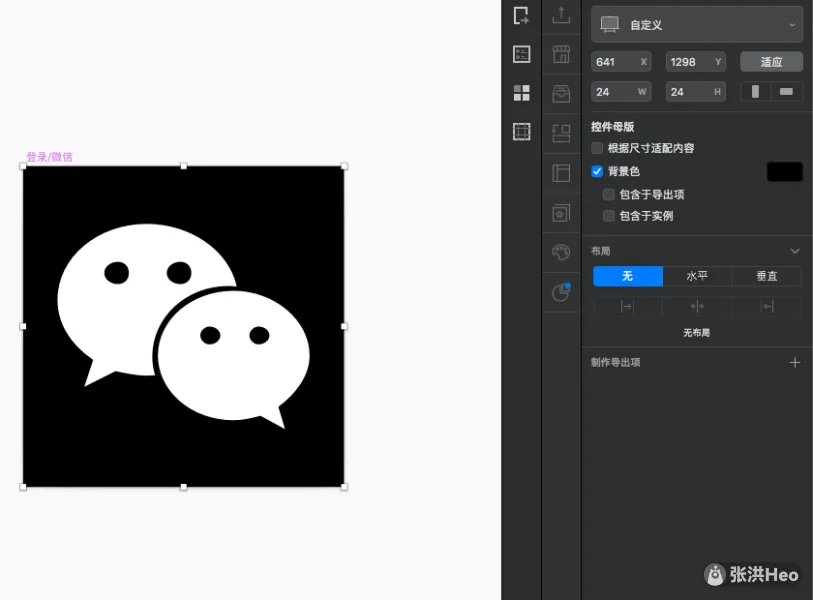Screen dimensions: 813x600
Task: Set artboard to landscape orientation
Action: tap(786, 92)
